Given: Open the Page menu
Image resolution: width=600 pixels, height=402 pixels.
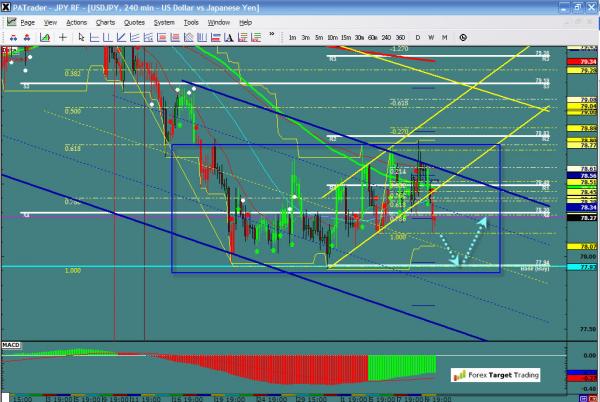Looking at the screenshot, I should click(28, 21).
